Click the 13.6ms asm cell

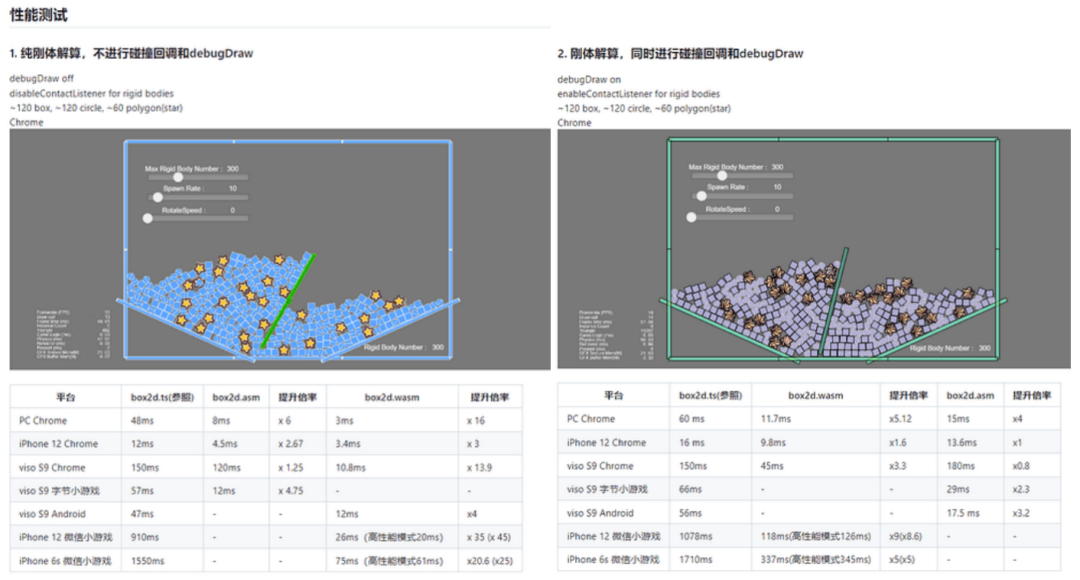[970, 442]
